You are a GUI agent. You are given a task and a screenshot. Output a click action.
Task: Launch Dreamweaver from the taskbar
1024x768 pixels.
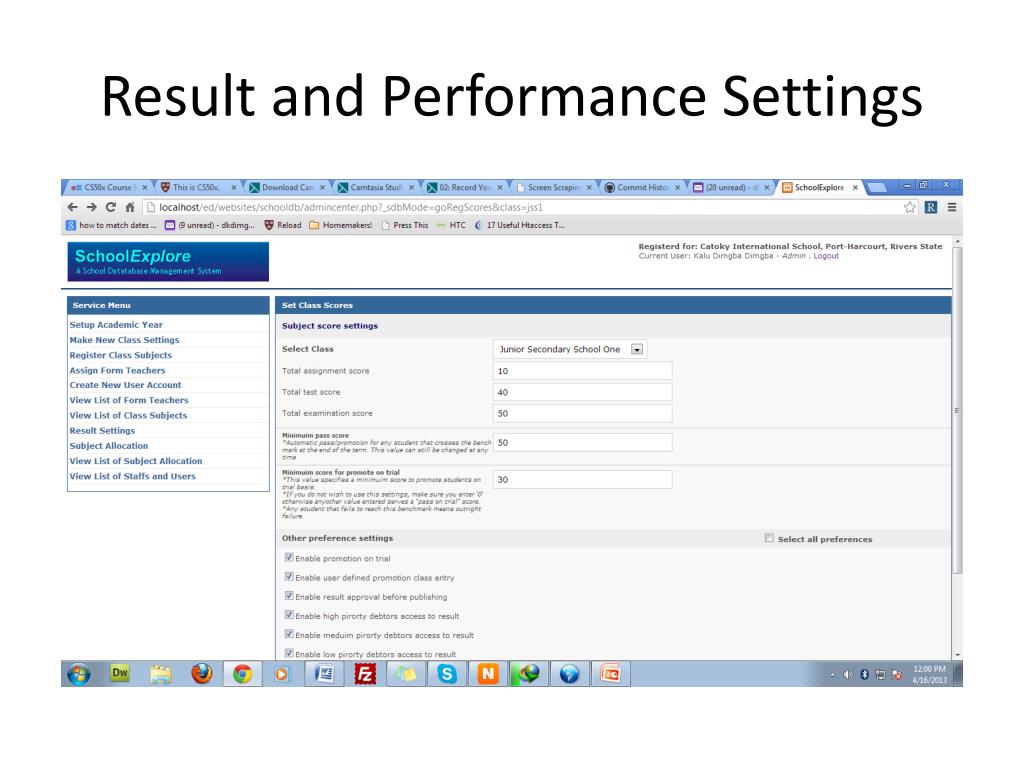[120, 673]
